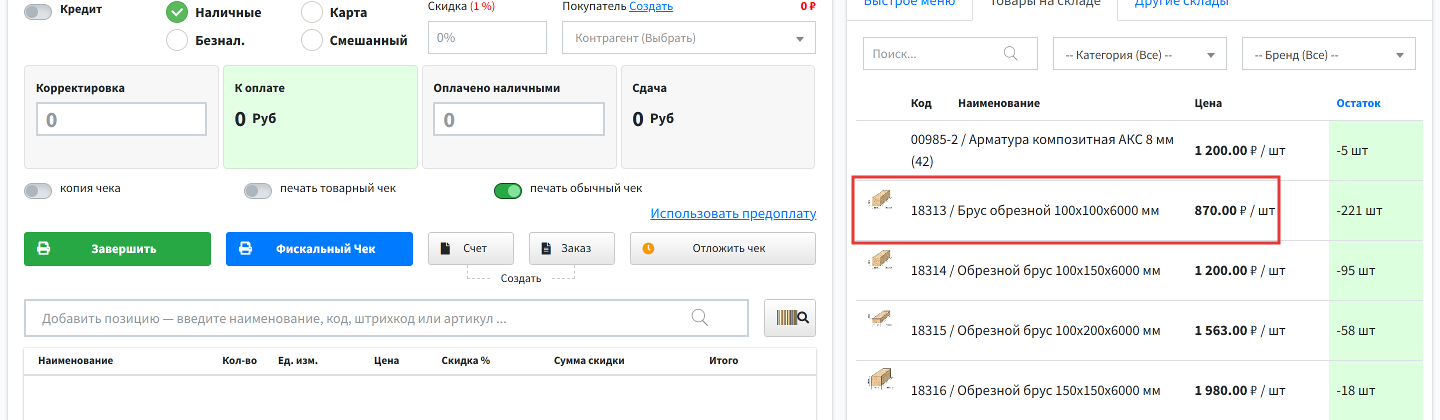Disable the печать обычный чек toggle
The width and height of the screenshot is (1440, 420).
tap(508, 190)
